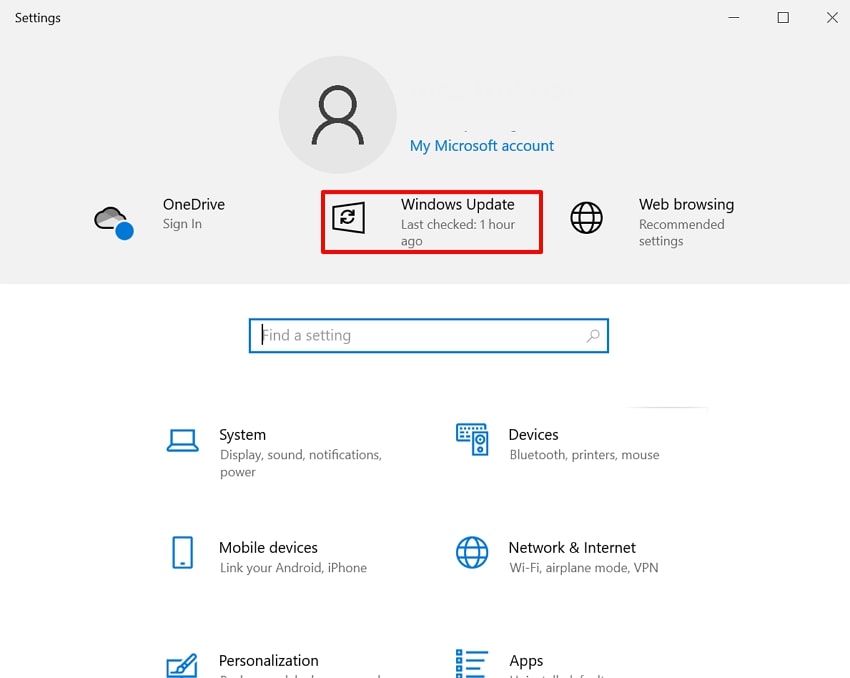The height and width of the screenshot is (678, 850).
Task: Open Apps settings
Action: coord(526,660)
